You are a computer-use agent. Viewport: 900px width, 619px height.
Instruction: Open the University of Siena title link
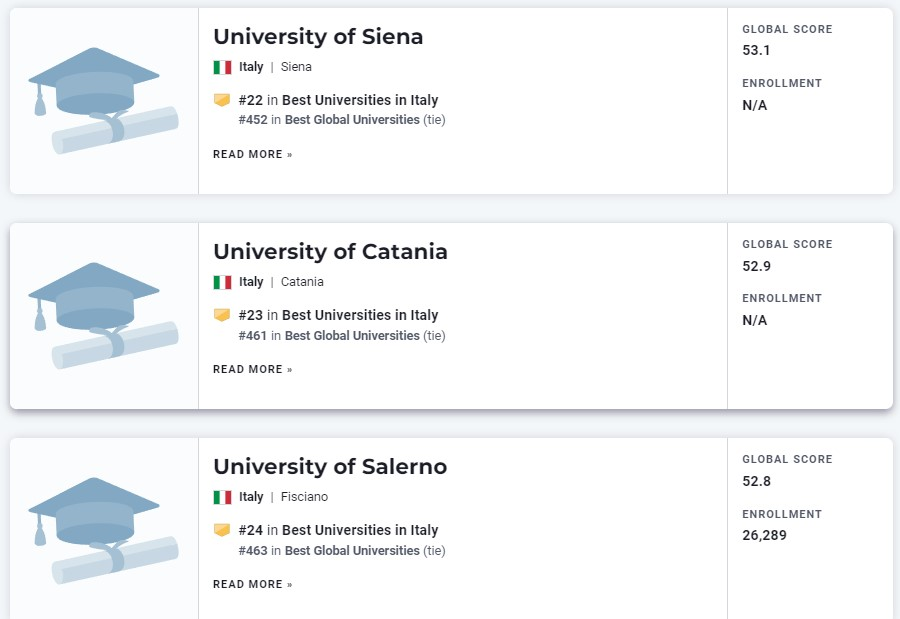[318, 37]
